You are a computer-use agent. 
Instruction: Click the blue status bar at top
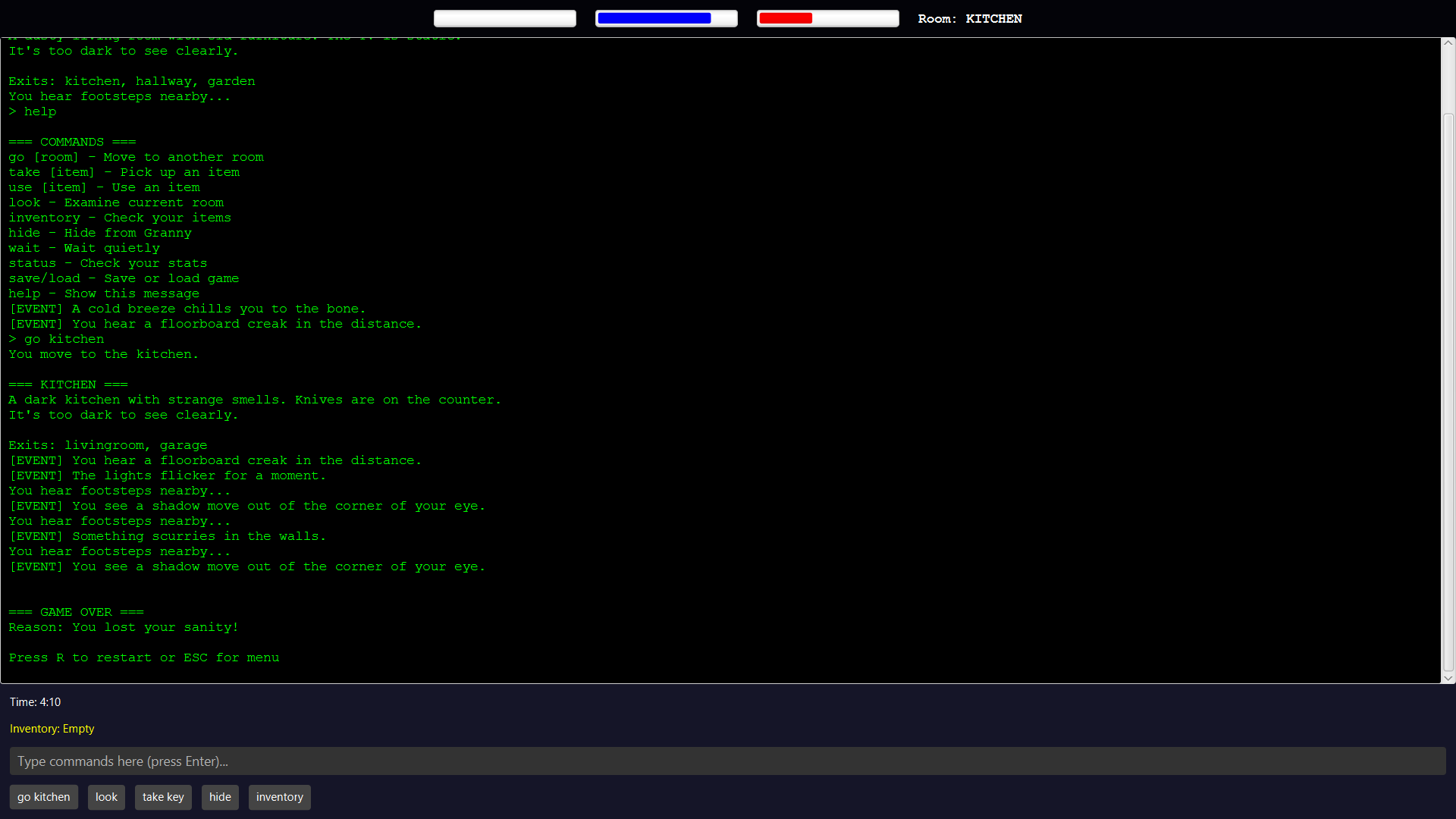(666, 18)
